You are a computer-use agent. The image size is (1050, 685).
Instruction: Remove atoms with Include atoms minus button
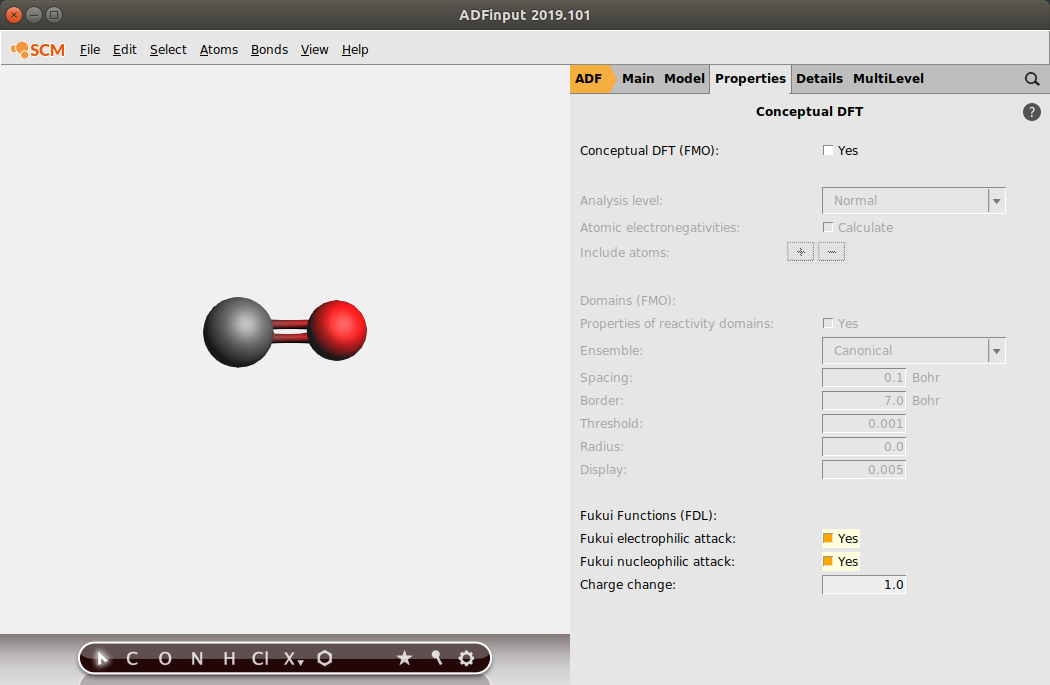tap(832, 252)
